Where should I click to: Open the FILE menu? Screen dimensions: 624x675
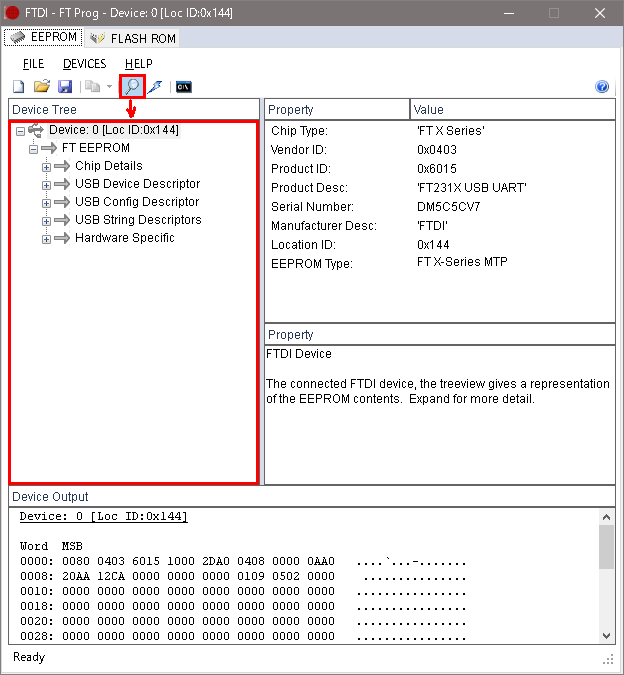click(x=33, y=64)
